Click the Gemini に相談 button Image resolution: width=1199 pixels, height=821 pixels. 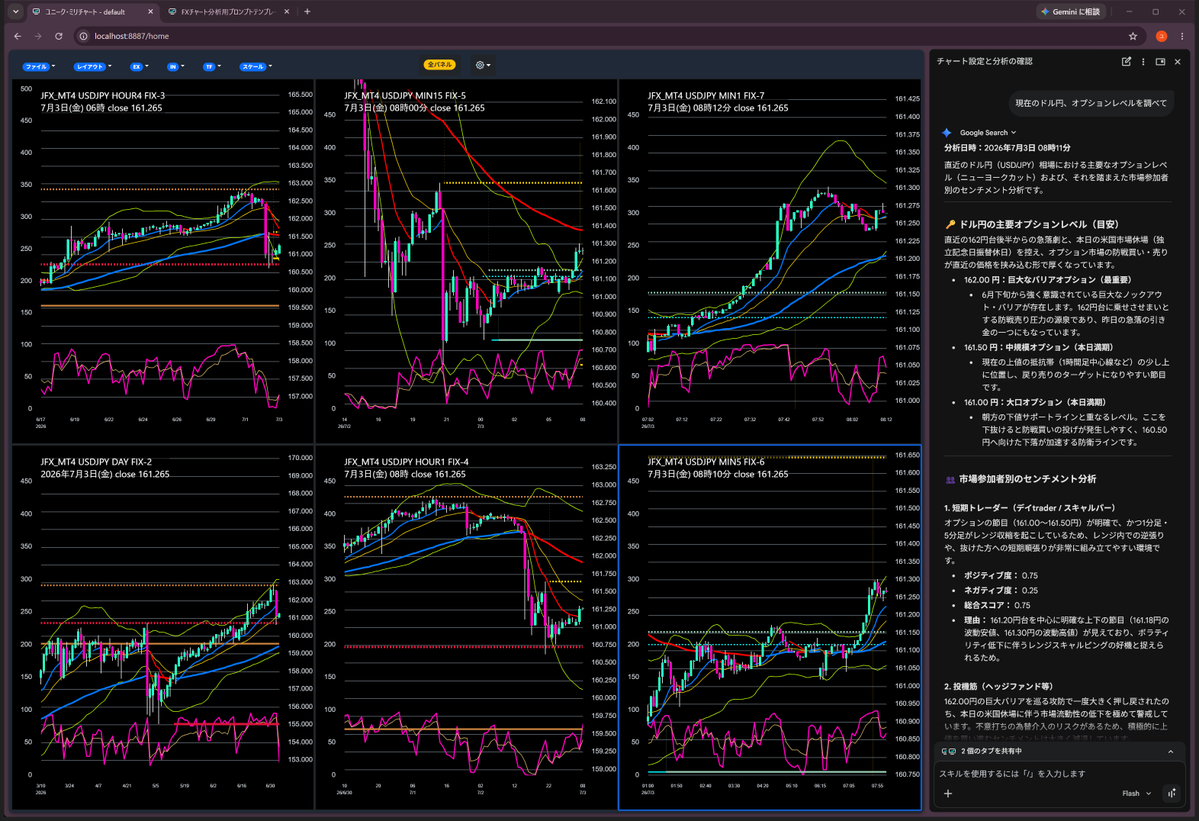click(x=1070, y=11)
